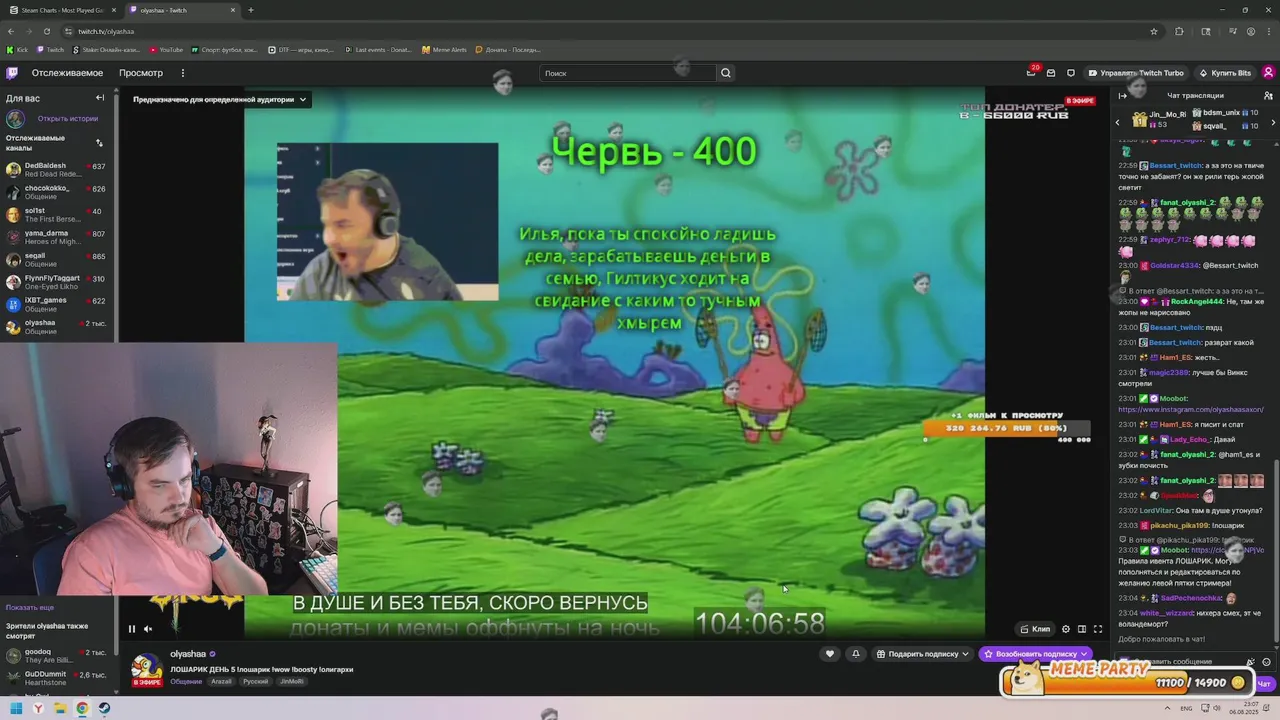Click the heart follow icon
This screenshot has height=720, width=1280.
click(x=829, y=654)
